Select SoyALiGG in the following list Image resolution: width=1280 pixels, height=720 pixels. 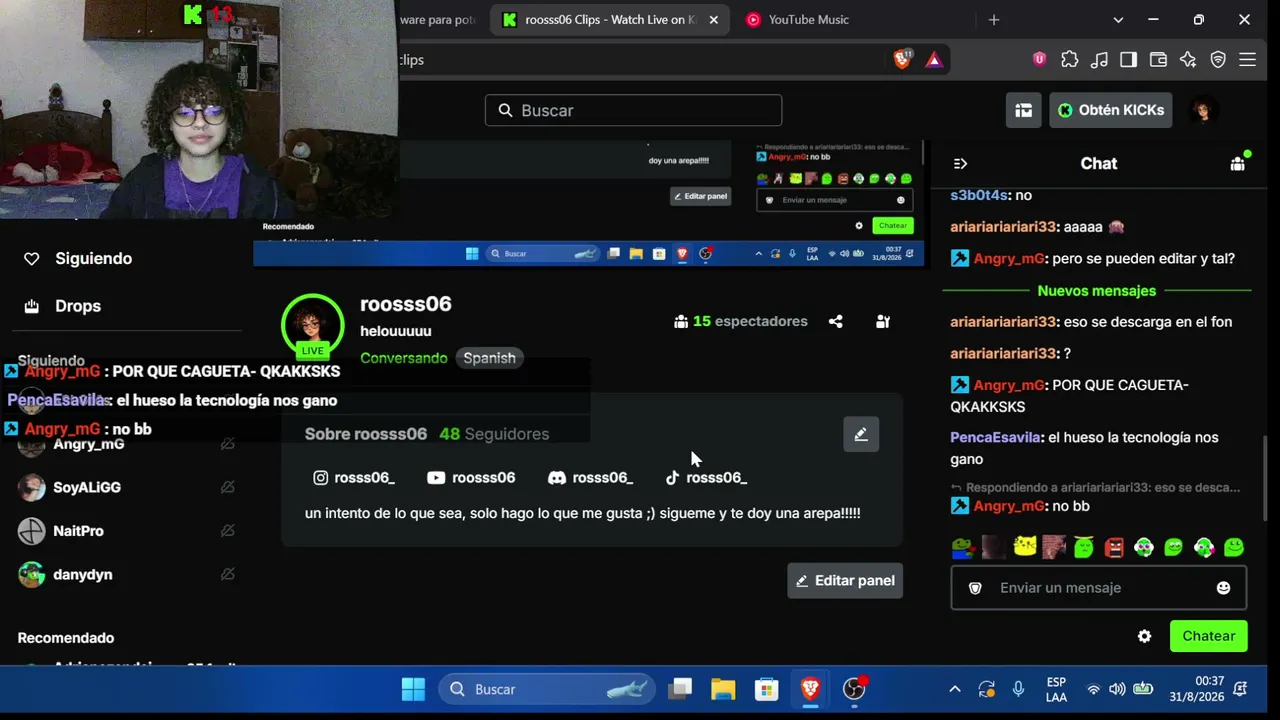tap(87, 487)
